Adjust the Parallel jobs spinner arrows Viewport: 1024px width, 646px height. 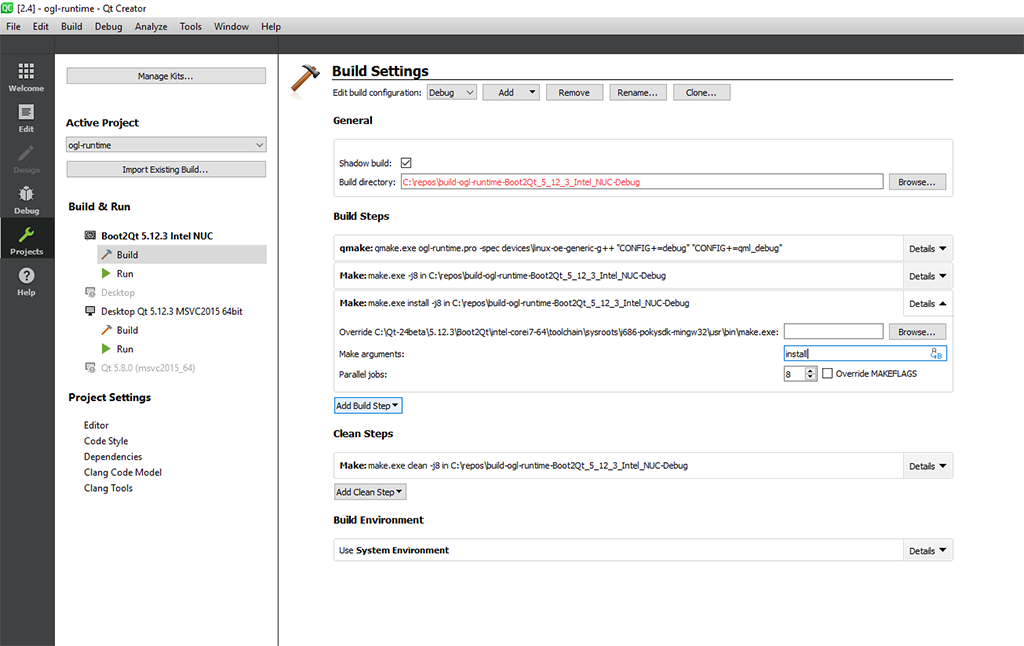pyautogui.click(x=811, y=374)
